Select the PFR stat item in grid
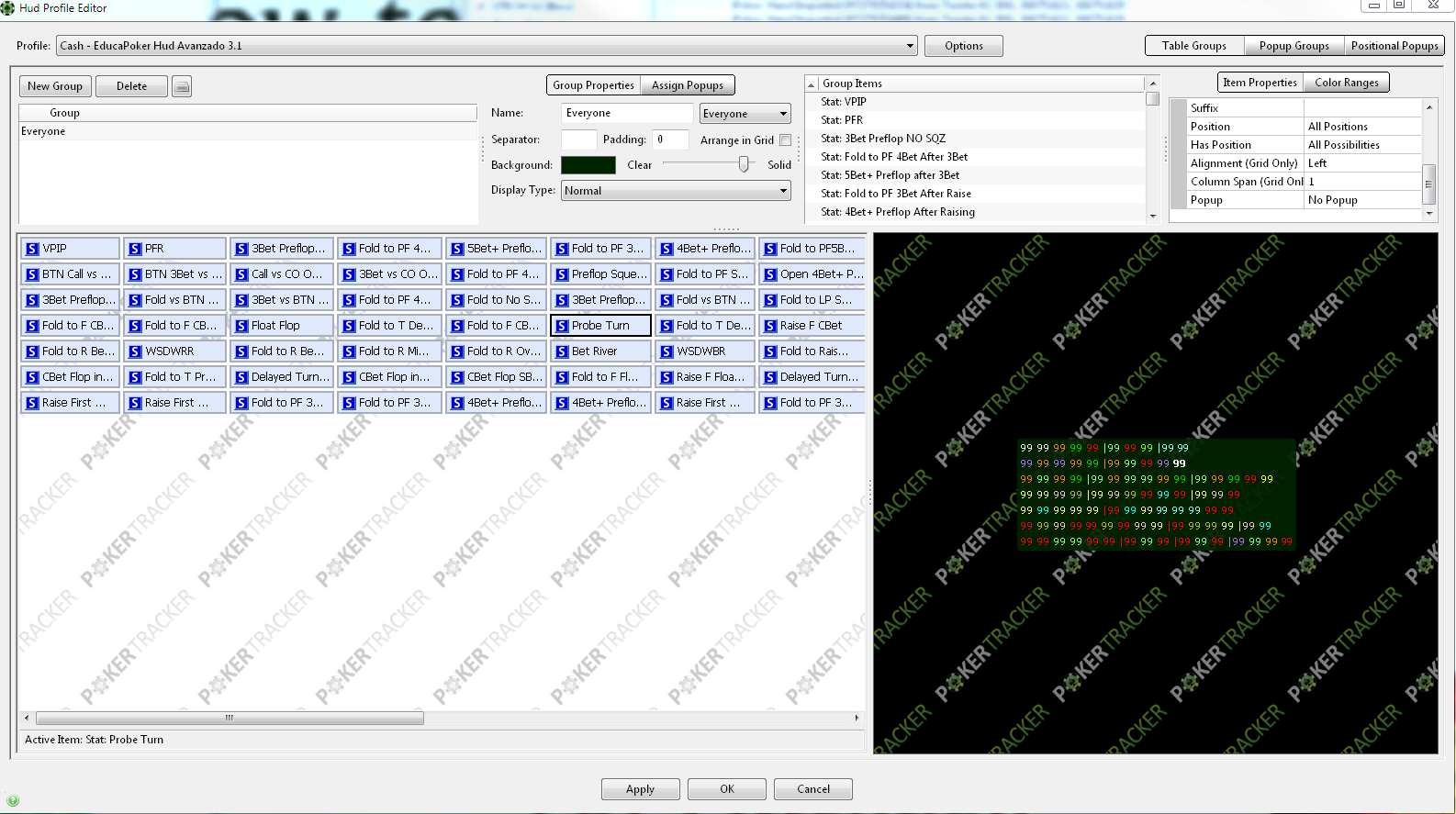Viewport: 1456px width, 814px height. [x=174, y=249]
